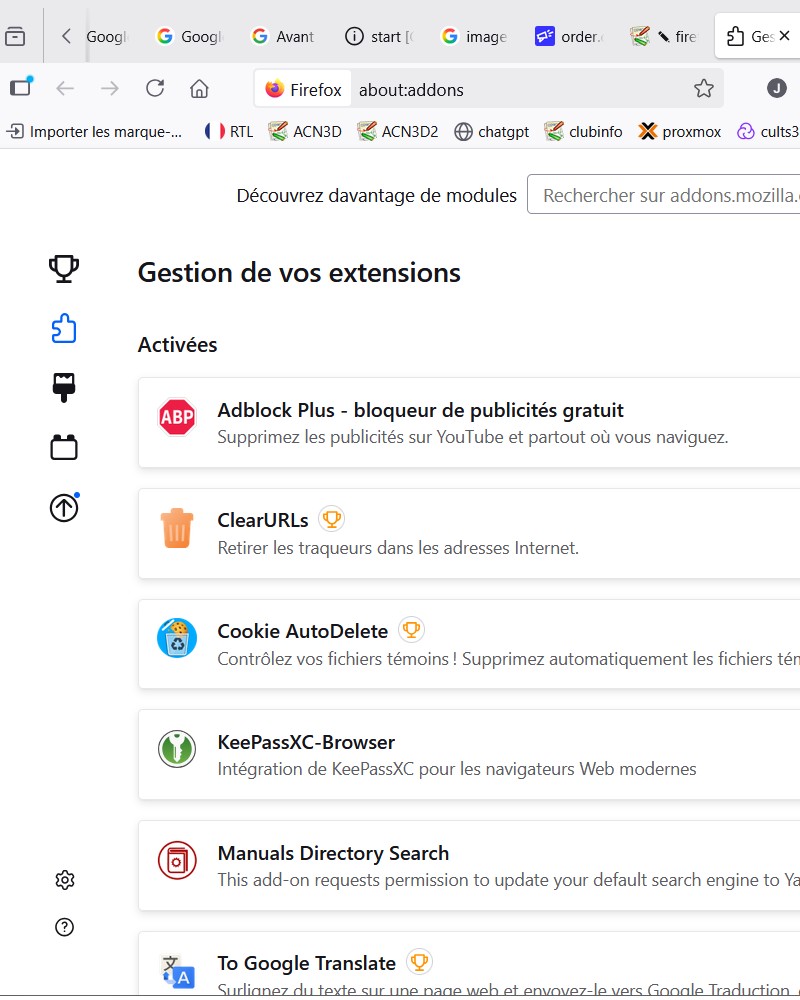The width and height of the screenshot is (800, 1000).
Task: Click the add-ons help question mark icon
Action: [65, 927]
